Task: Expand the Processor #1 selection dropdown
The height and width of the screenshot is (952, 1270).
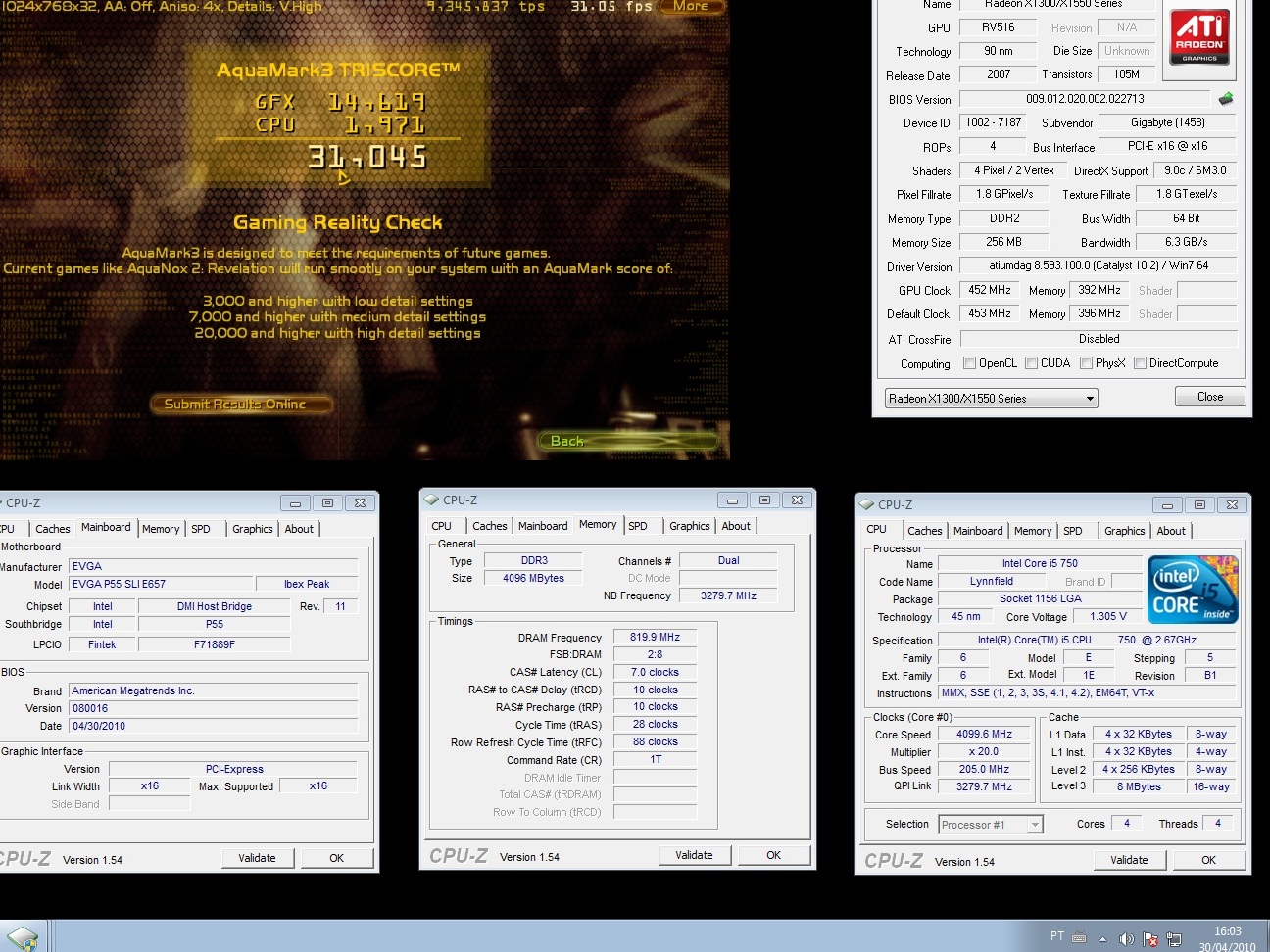Action: (x=991, y=825)
